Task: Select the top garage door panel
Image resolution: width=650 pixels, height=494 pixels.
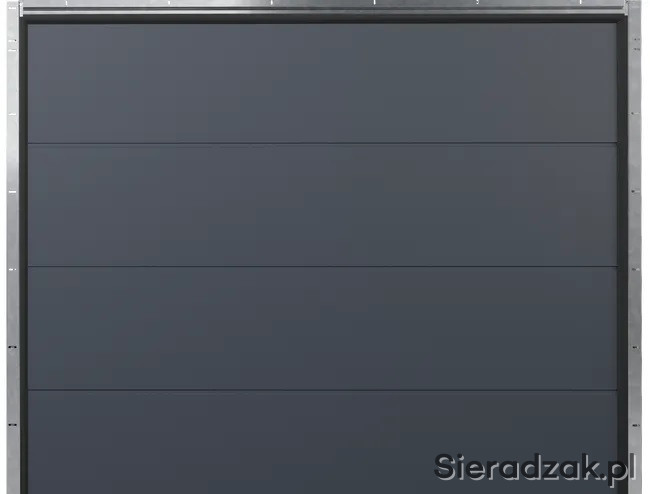Action: [x=322, y=83]
